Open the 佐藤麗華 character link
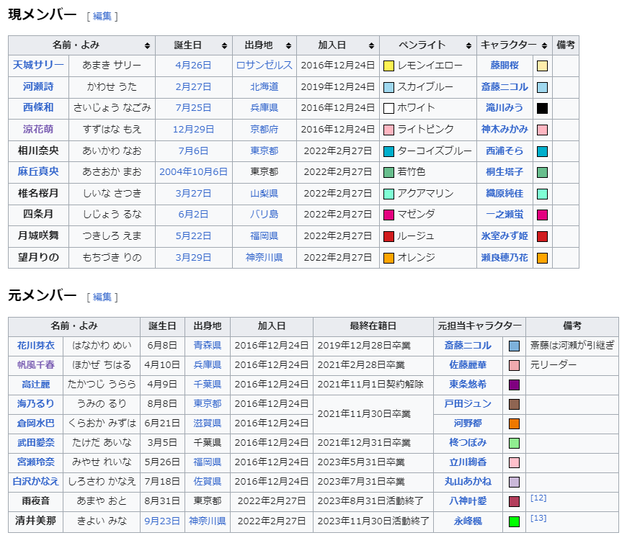 468,365
